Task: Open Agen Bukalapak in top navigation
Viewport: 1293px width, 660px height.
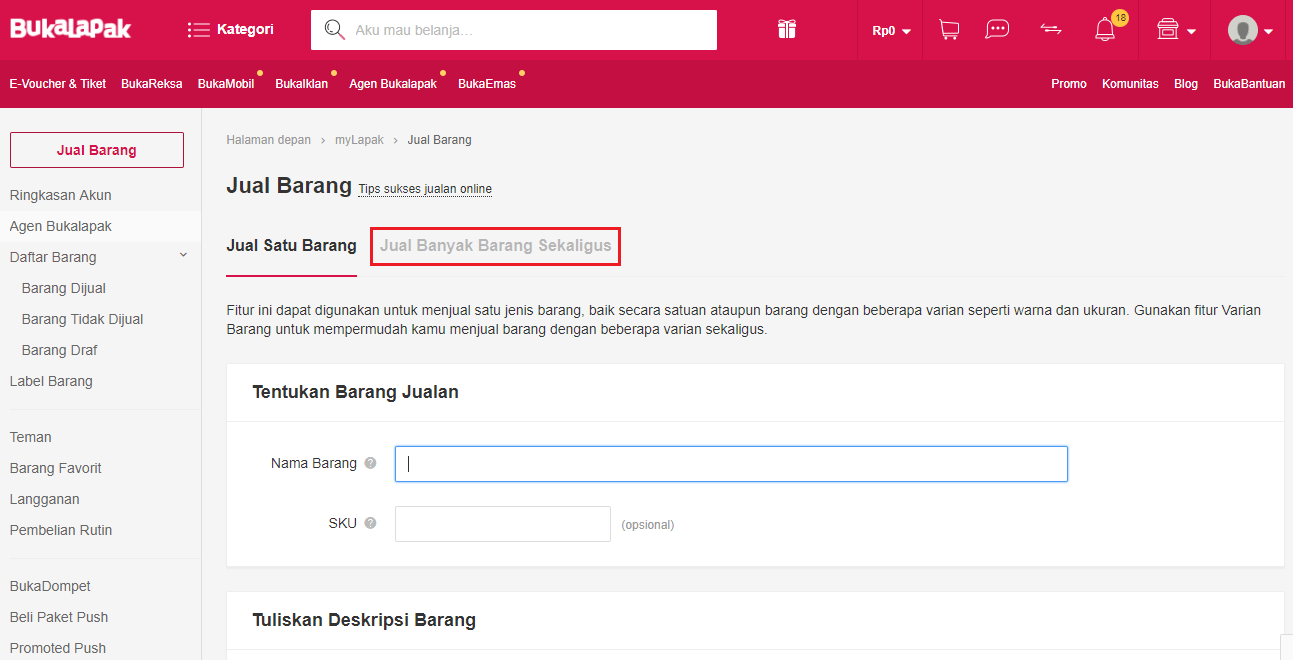Action: point(393,84)
